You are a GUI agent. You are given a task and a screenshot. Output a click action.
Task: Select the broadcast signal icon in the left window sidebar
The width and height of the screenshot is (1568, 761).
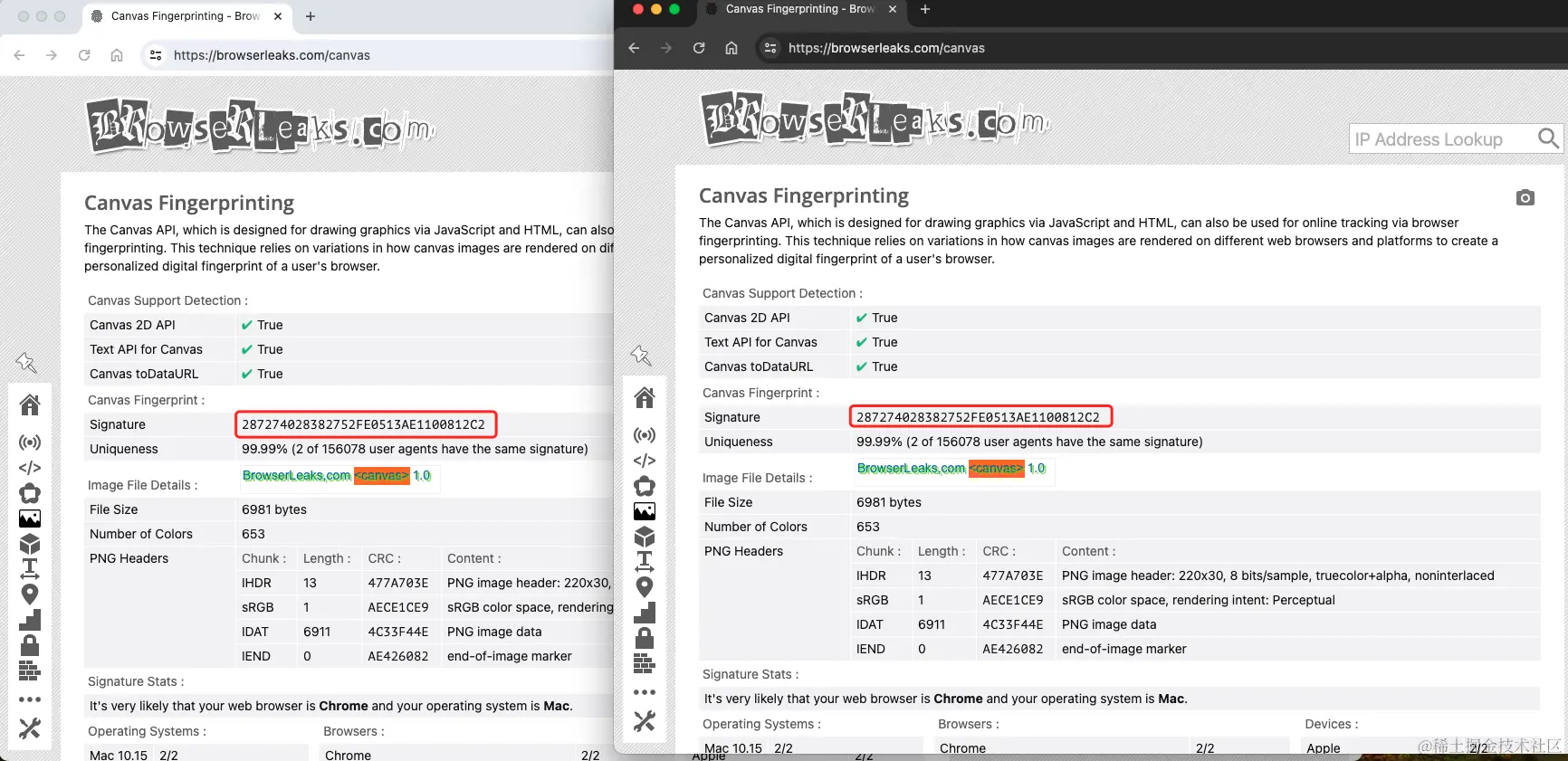click(30, 442)
